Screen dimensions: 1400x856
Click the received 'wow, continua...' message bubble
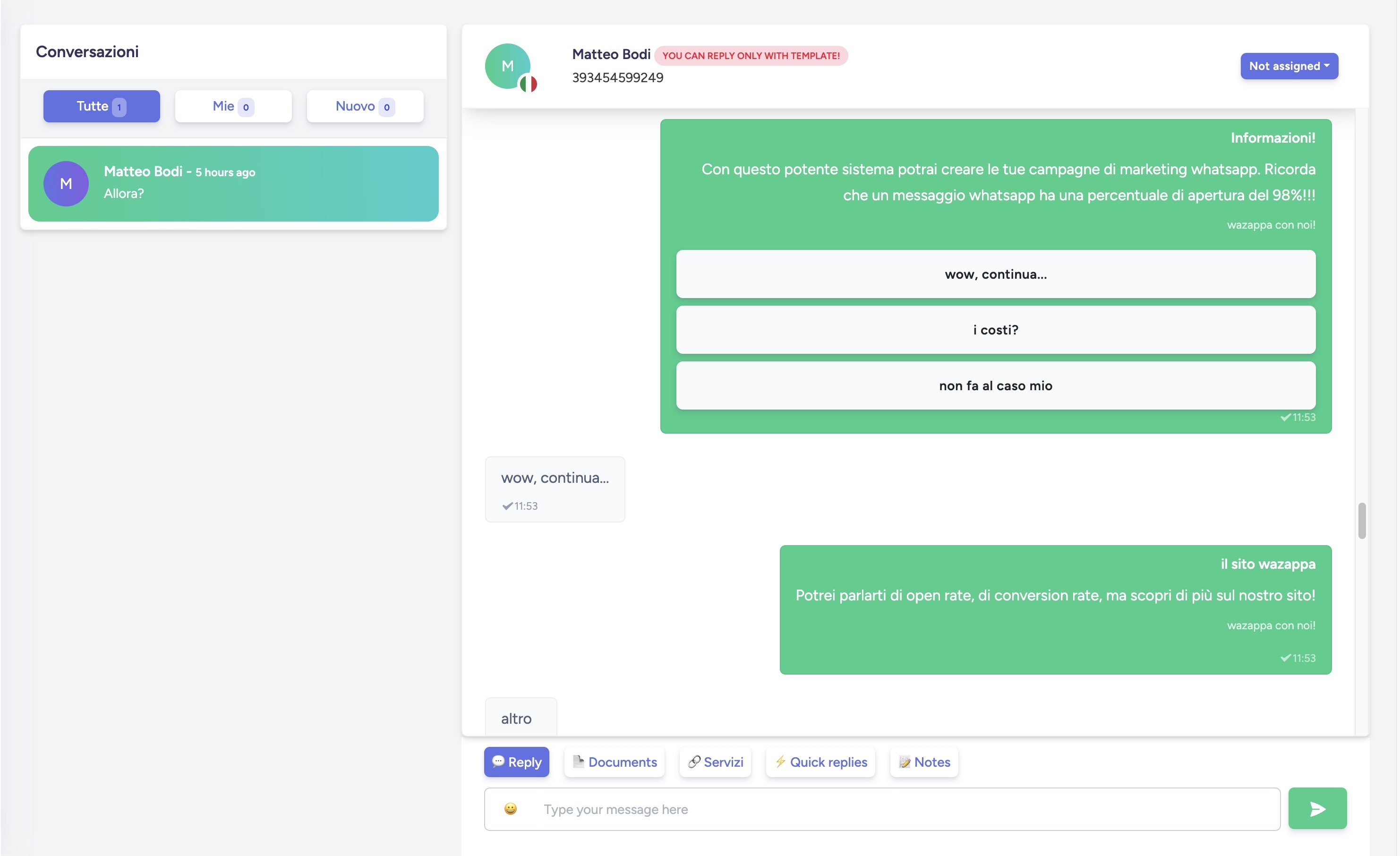(x=555, y=489)
